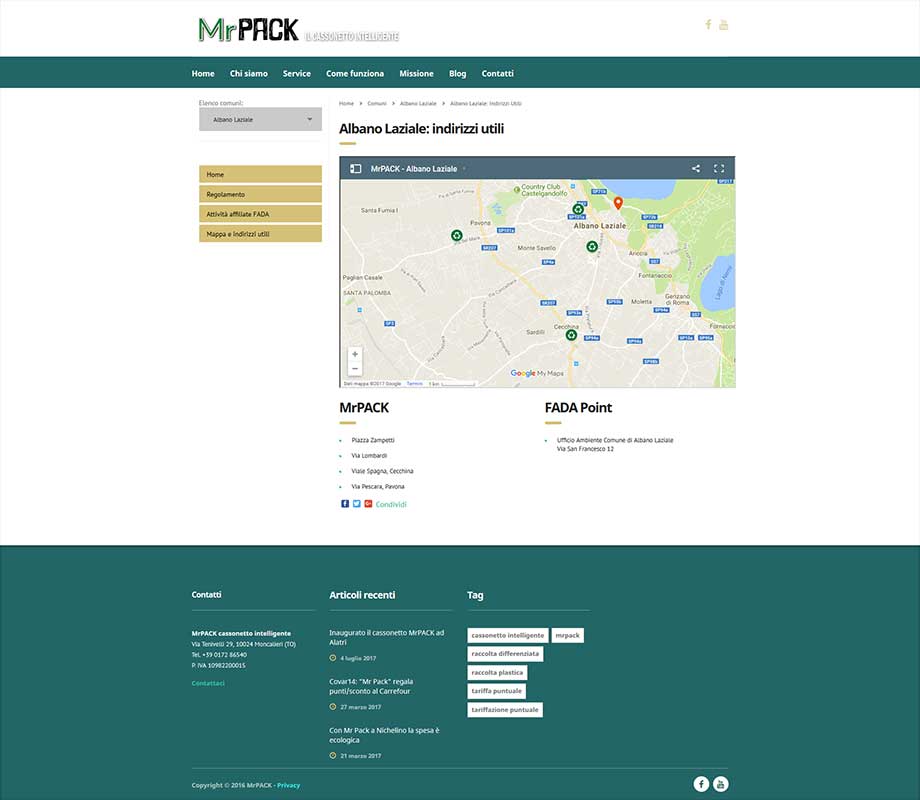This screenshot has width=920, height=800.
Task: Open the Blog menu item
Action: pos(458,73)
